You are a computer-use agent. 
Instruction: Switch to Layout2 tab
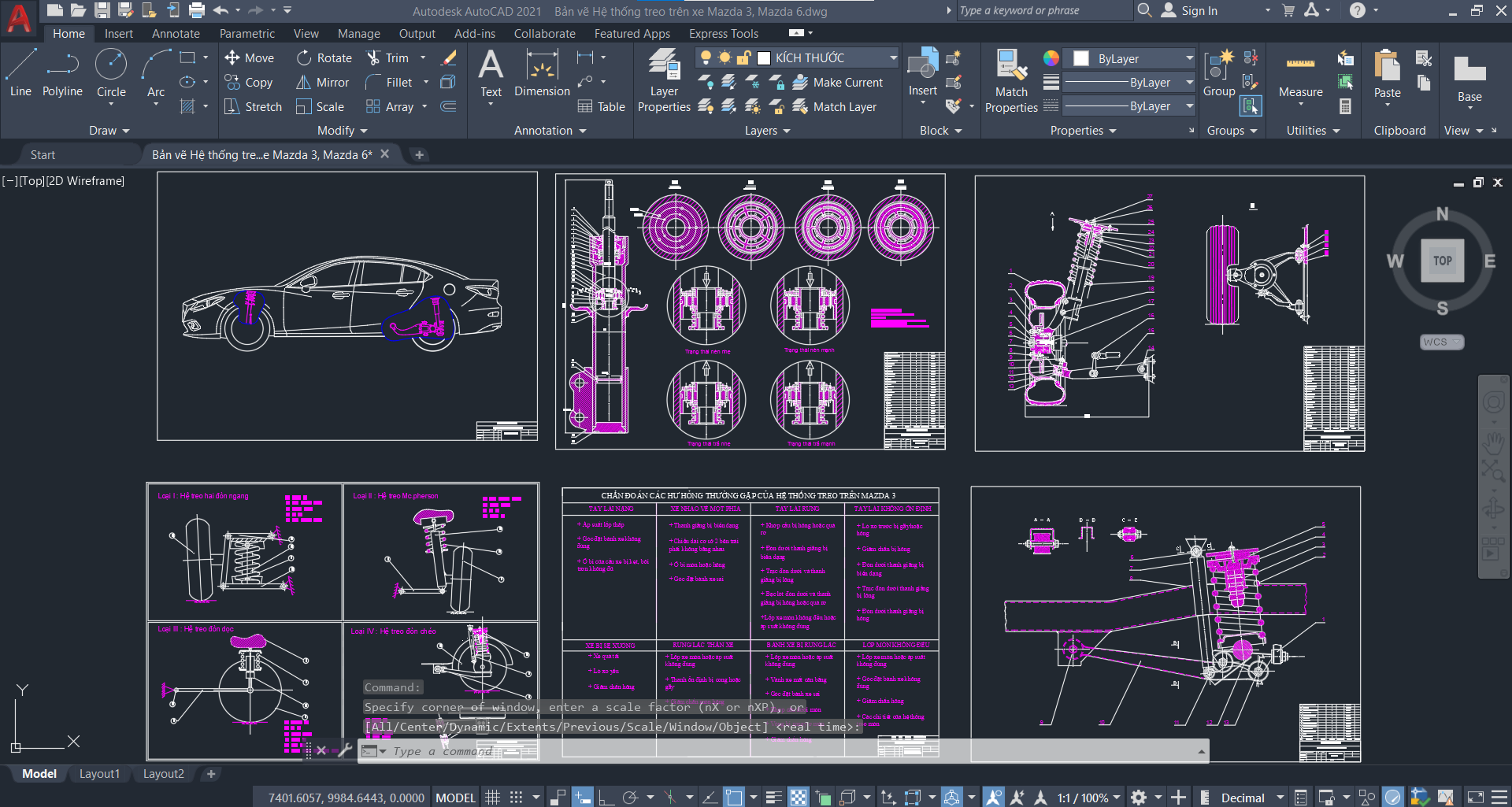click(163, 774)
